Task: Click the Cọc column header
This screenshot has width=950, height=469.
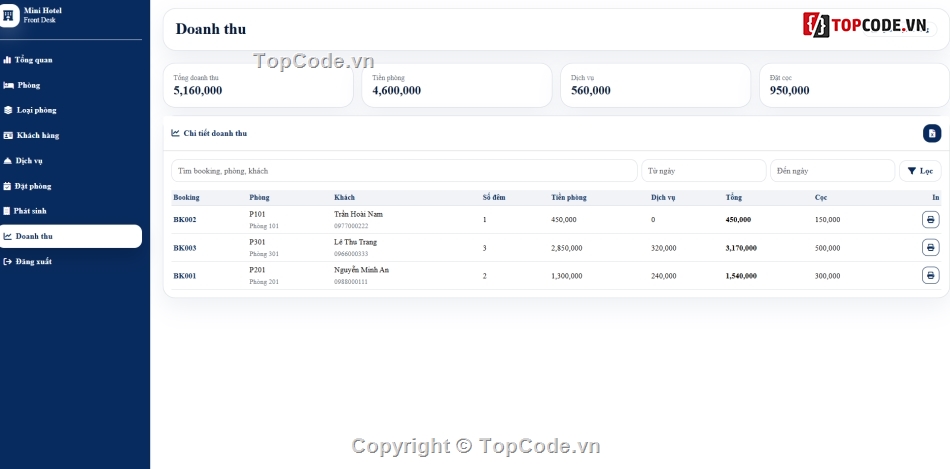Action: (821, 198)
